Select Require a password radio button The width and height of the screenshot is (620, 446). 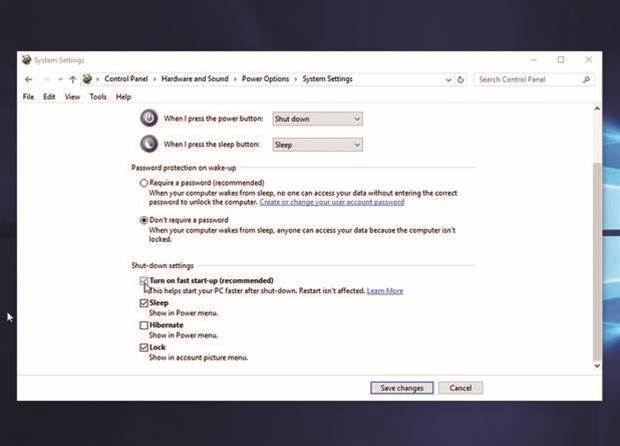(144, 183)
